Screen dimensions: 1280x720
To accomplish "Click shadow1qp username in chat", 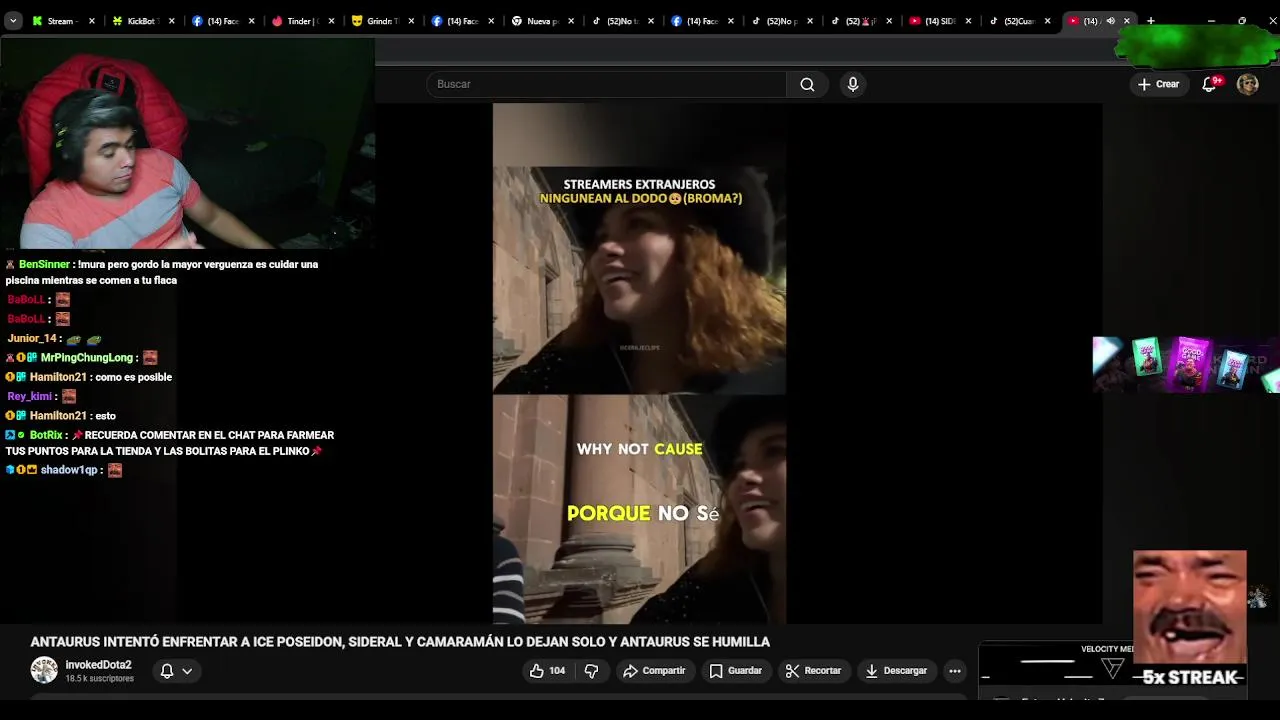I will point(69,470).
